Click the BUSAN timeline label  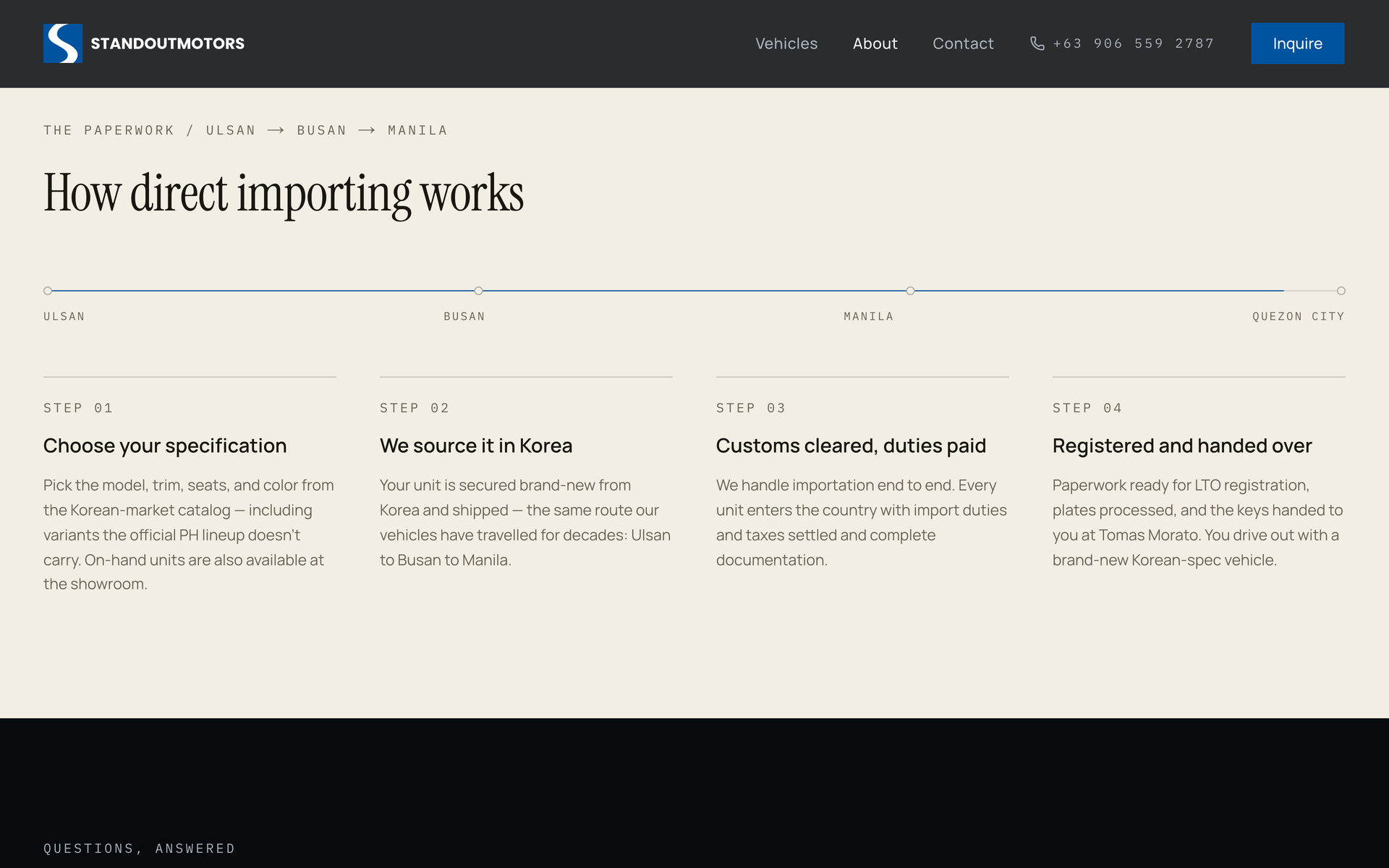coord(464,317)
